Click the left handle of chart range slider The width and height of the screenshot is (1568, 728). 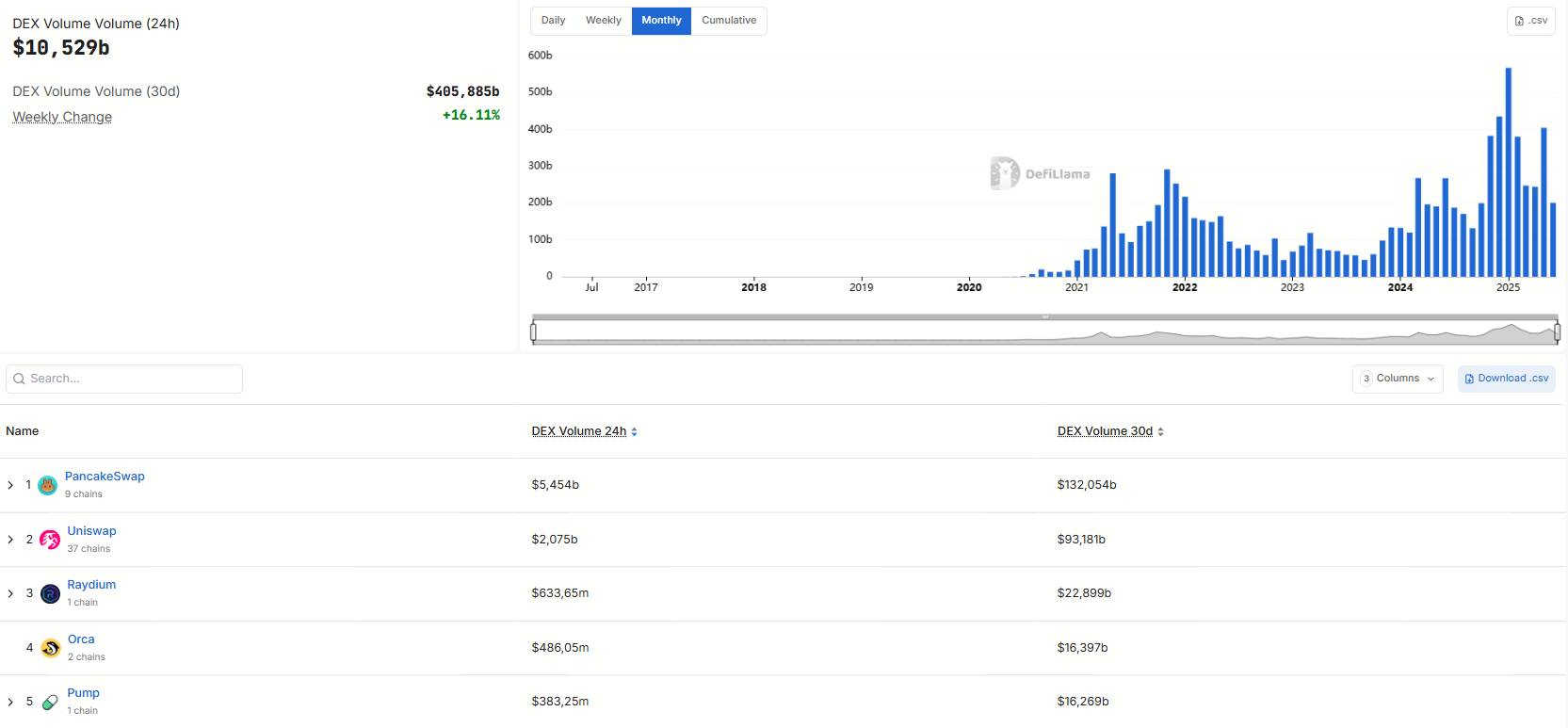point(533,332)
